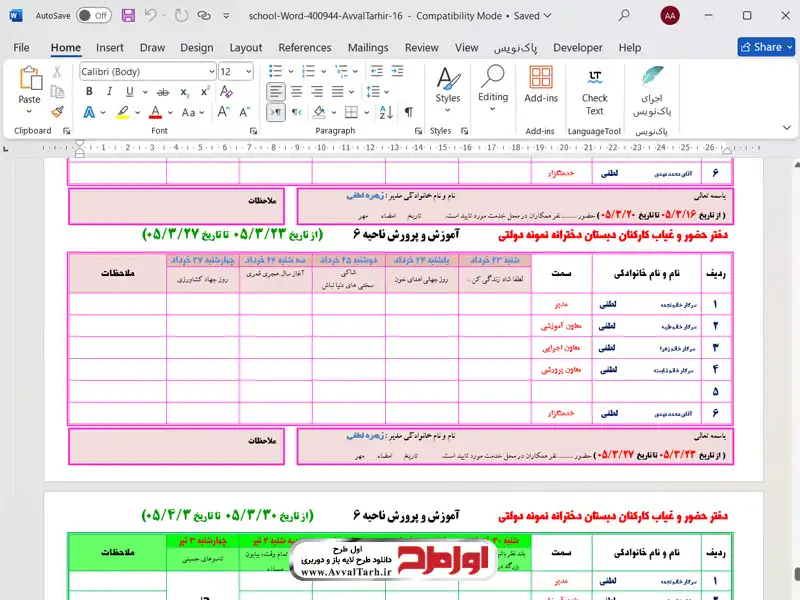
Task: Switch to the Layout tab
Action: 245,47
